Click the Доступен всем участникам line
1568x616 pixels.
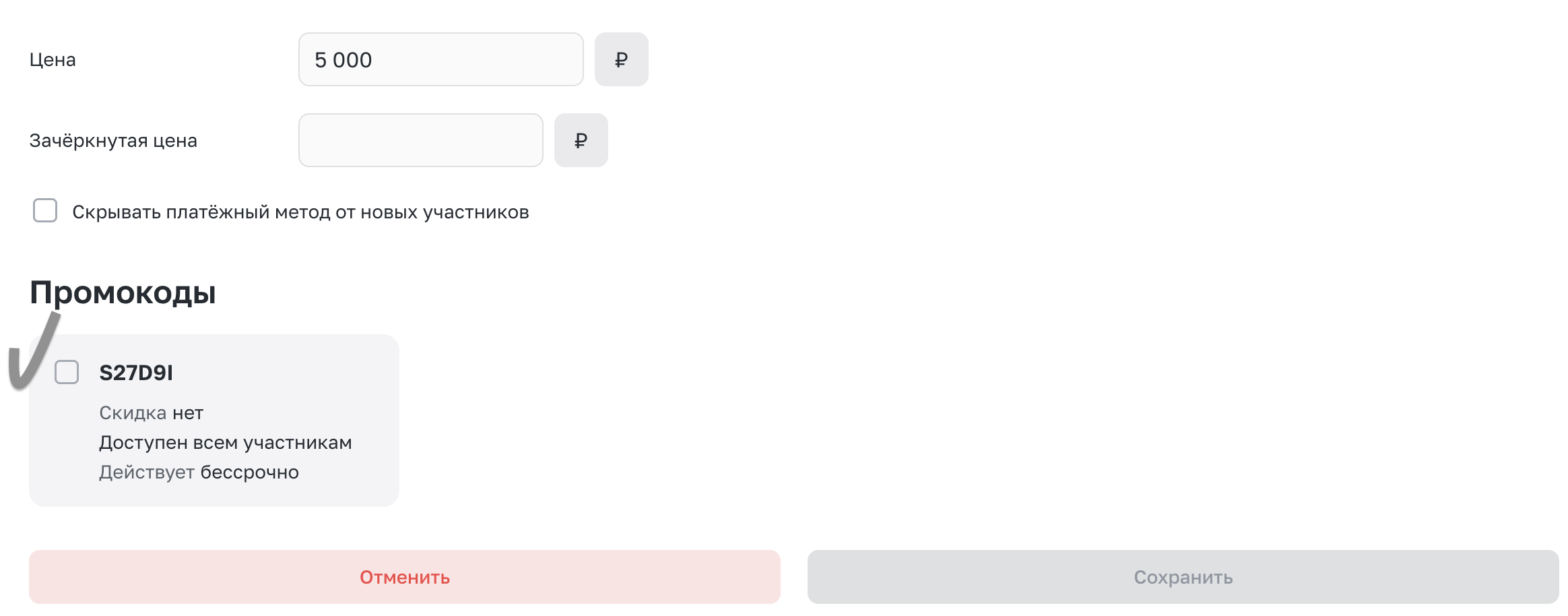pos(225,443)
